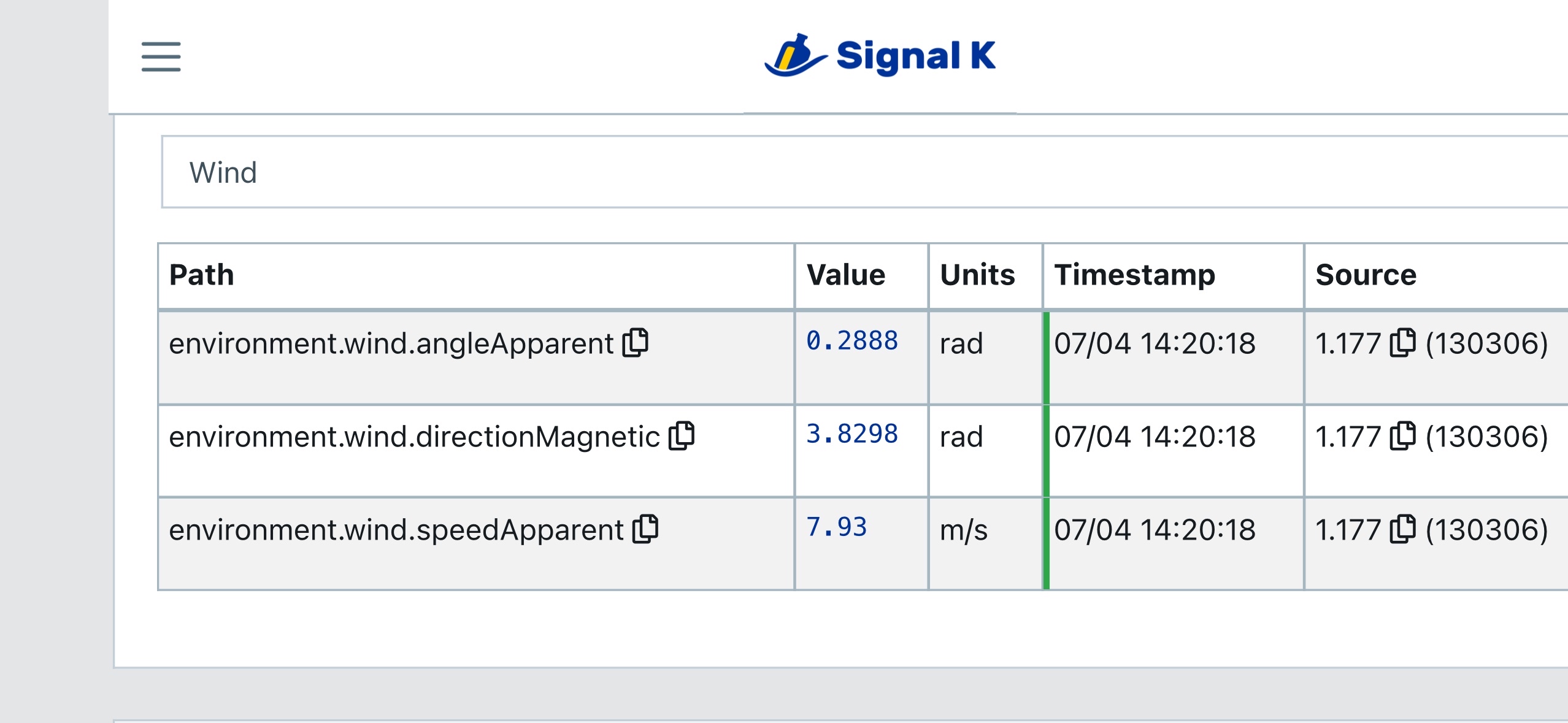Click the environment.wind.speedApparent path text

click(x=396, y=530)
